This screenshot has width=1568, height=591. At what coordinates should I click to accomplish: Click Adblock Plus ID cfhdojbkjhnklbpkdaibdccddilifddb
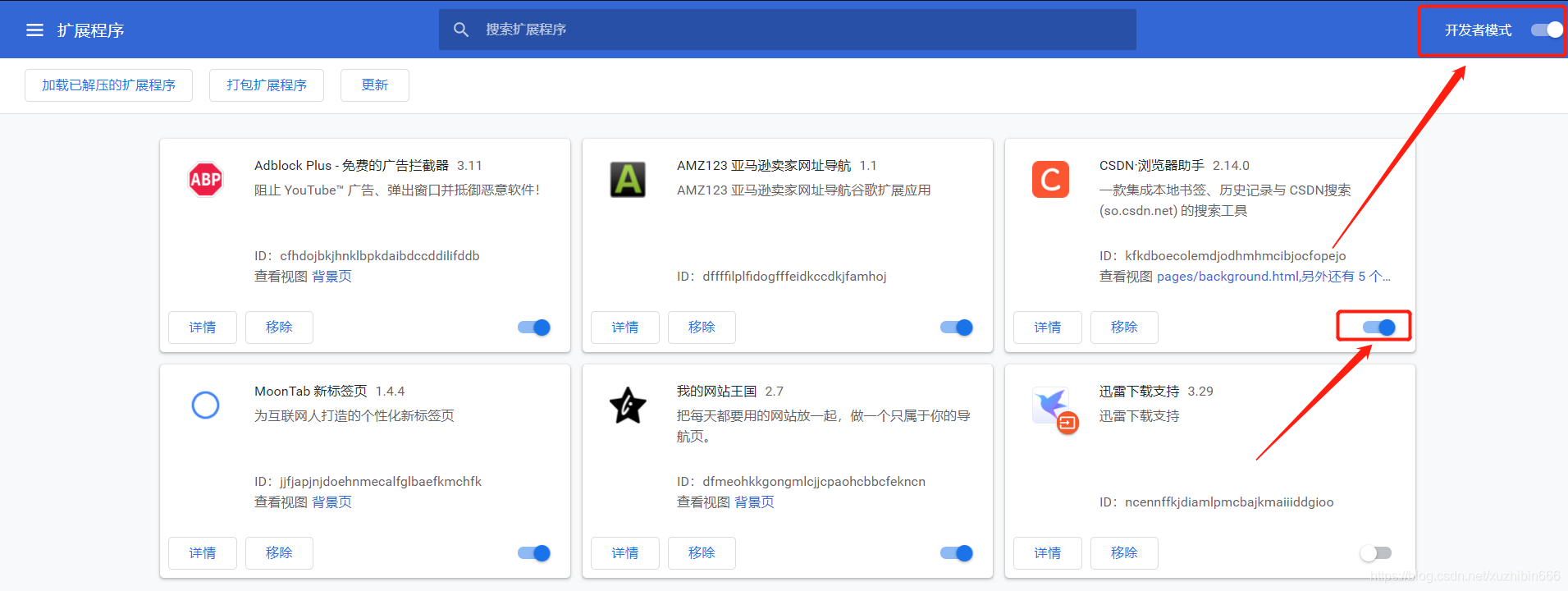380,256
